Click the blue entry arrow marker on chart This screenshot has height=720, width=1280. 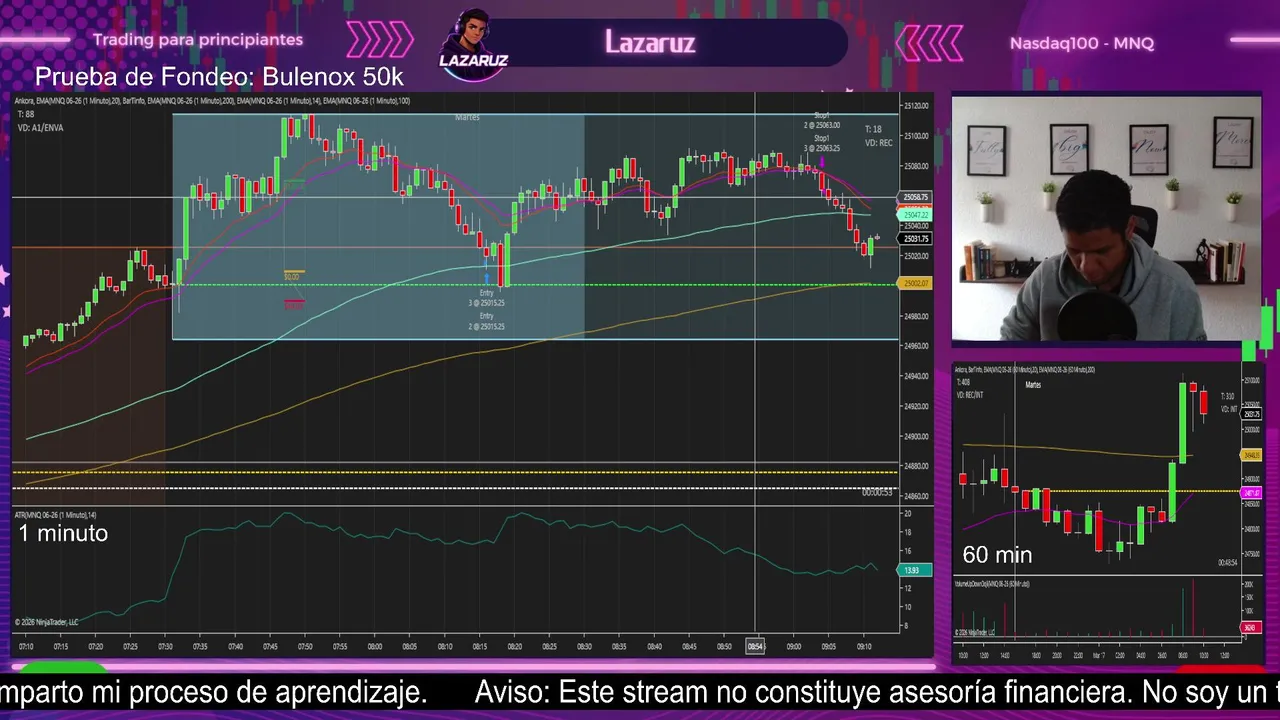pyautogui.click(x=487, y=279)
